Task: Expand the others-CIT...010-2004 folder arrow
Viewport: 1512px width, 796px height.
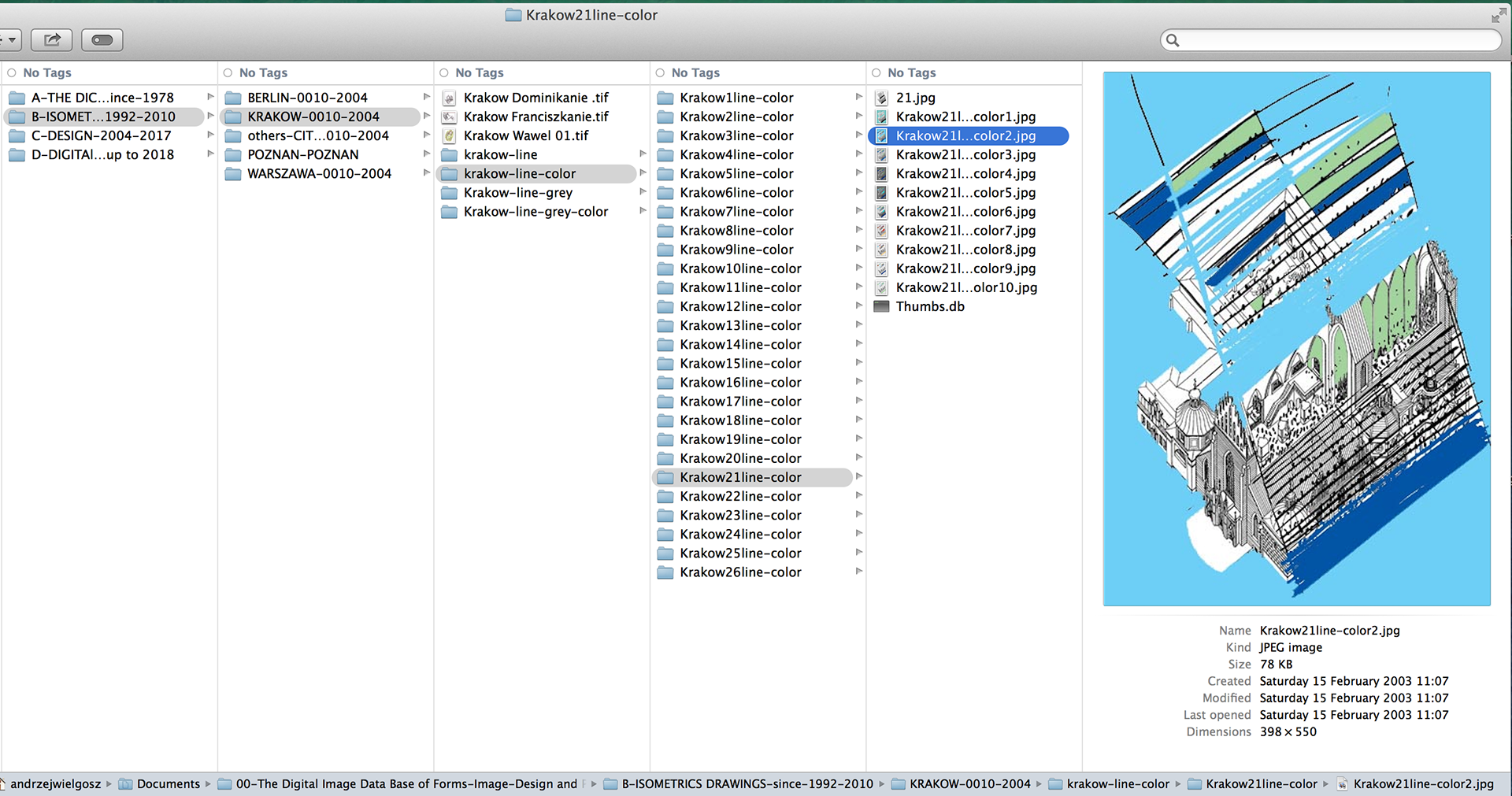Action: [x=427, y=135]
